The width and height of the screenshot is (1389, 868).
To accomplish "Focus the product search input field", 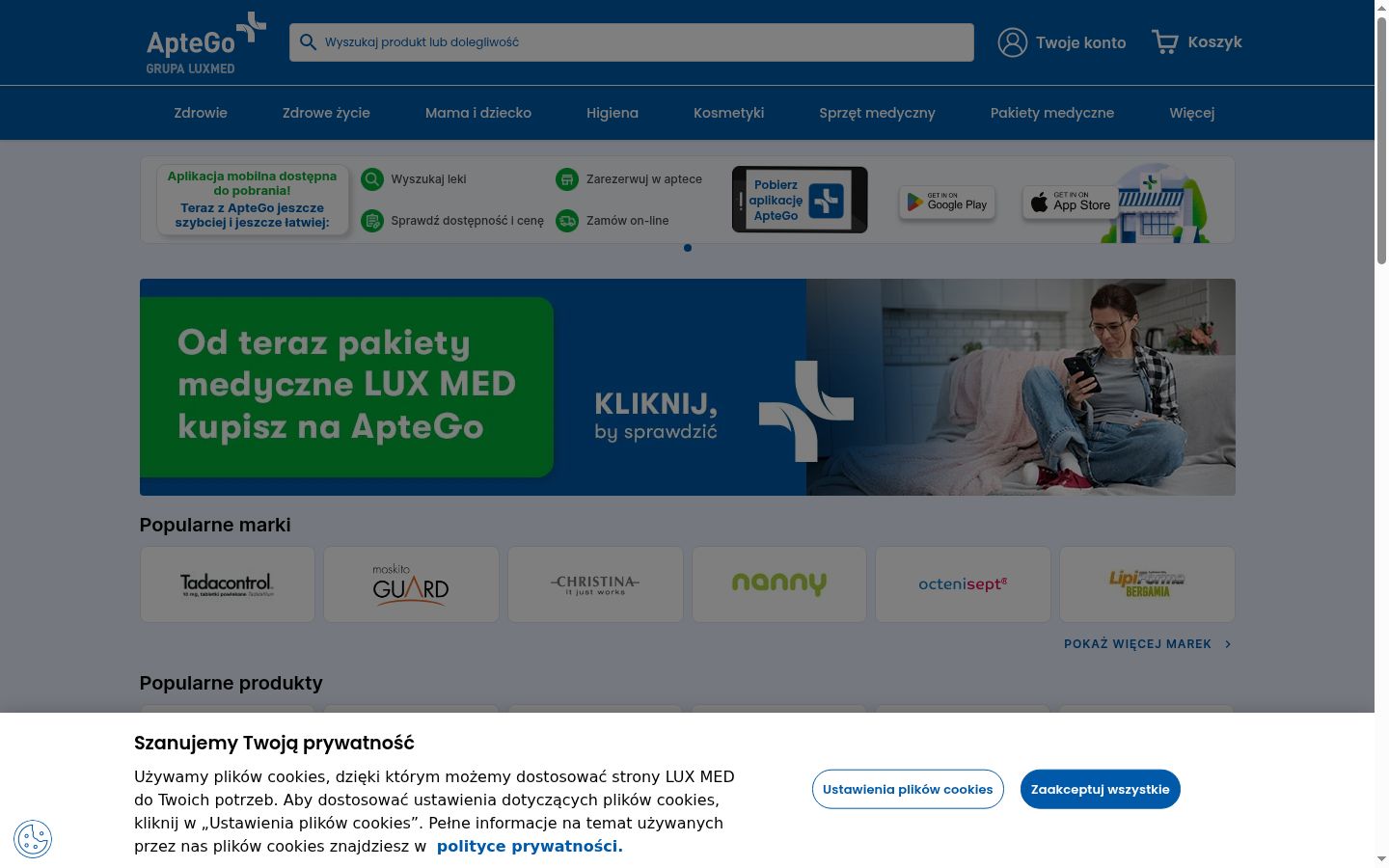I will click(632, 42).
